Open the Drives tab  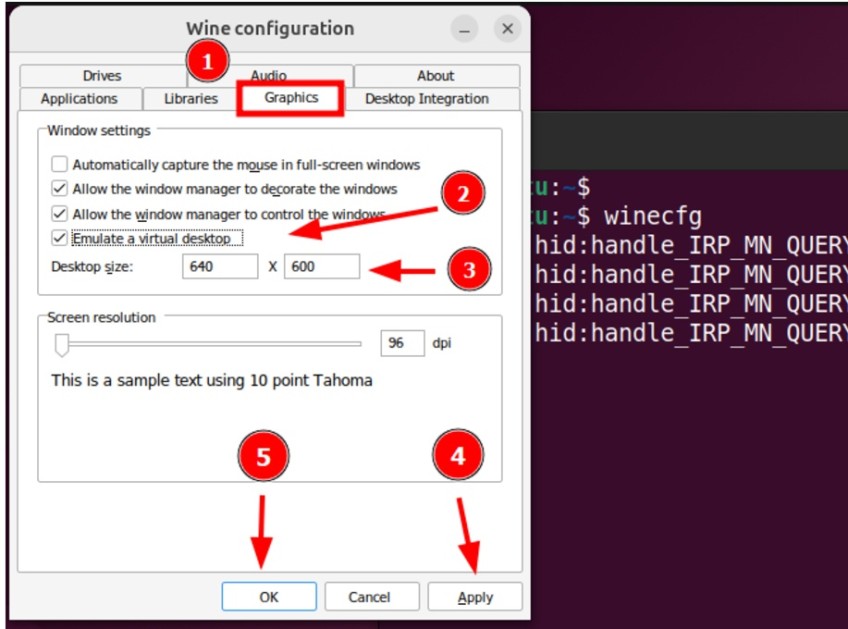pyautogui.click(x=102, y=76)
